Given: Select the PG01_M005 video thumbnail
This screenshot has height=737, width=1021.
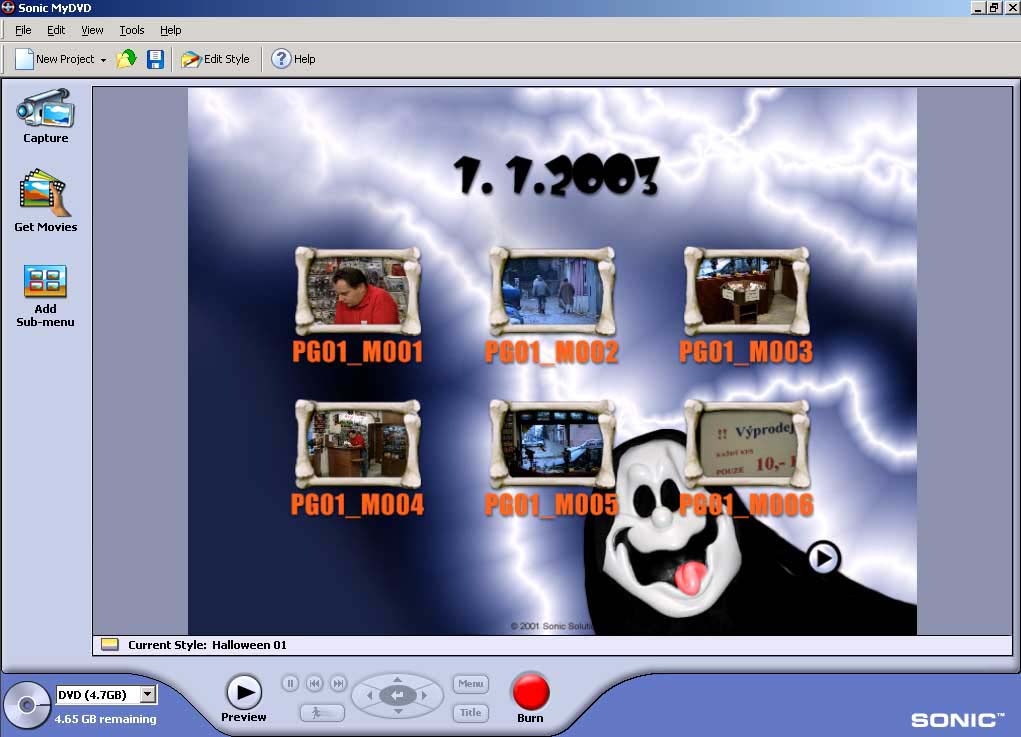Looking at the screenshot, I should point(552,443).
